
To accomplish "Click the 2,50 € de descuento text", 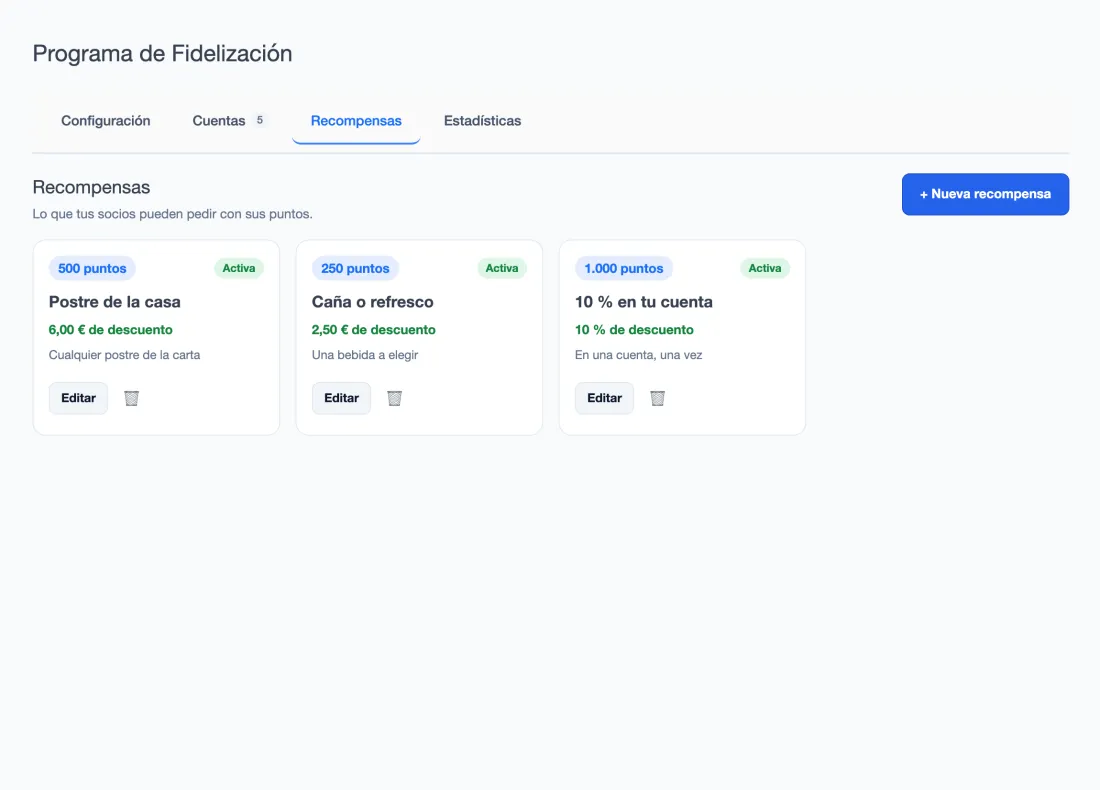I will [x=374, y=330].
